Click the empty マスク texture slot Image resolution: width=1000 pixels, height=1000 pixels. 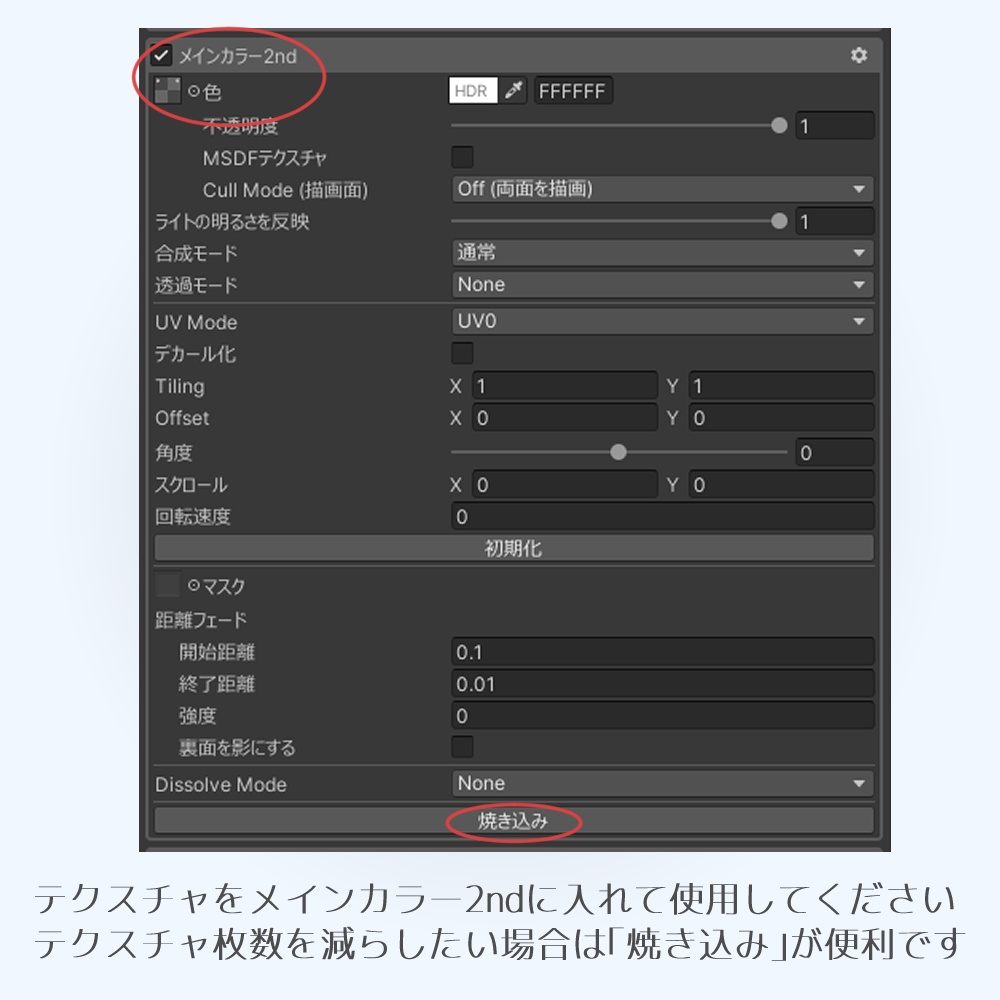coord(167,585)
